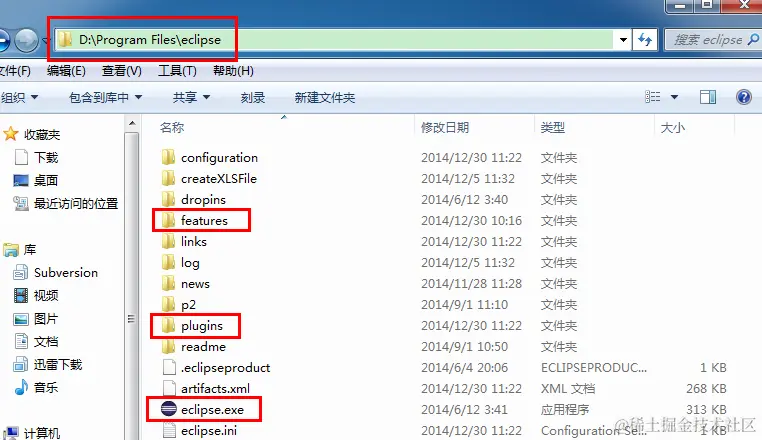Select the .eclipseproduct file icon
This screenshot has width=762, height=440.
169,367
